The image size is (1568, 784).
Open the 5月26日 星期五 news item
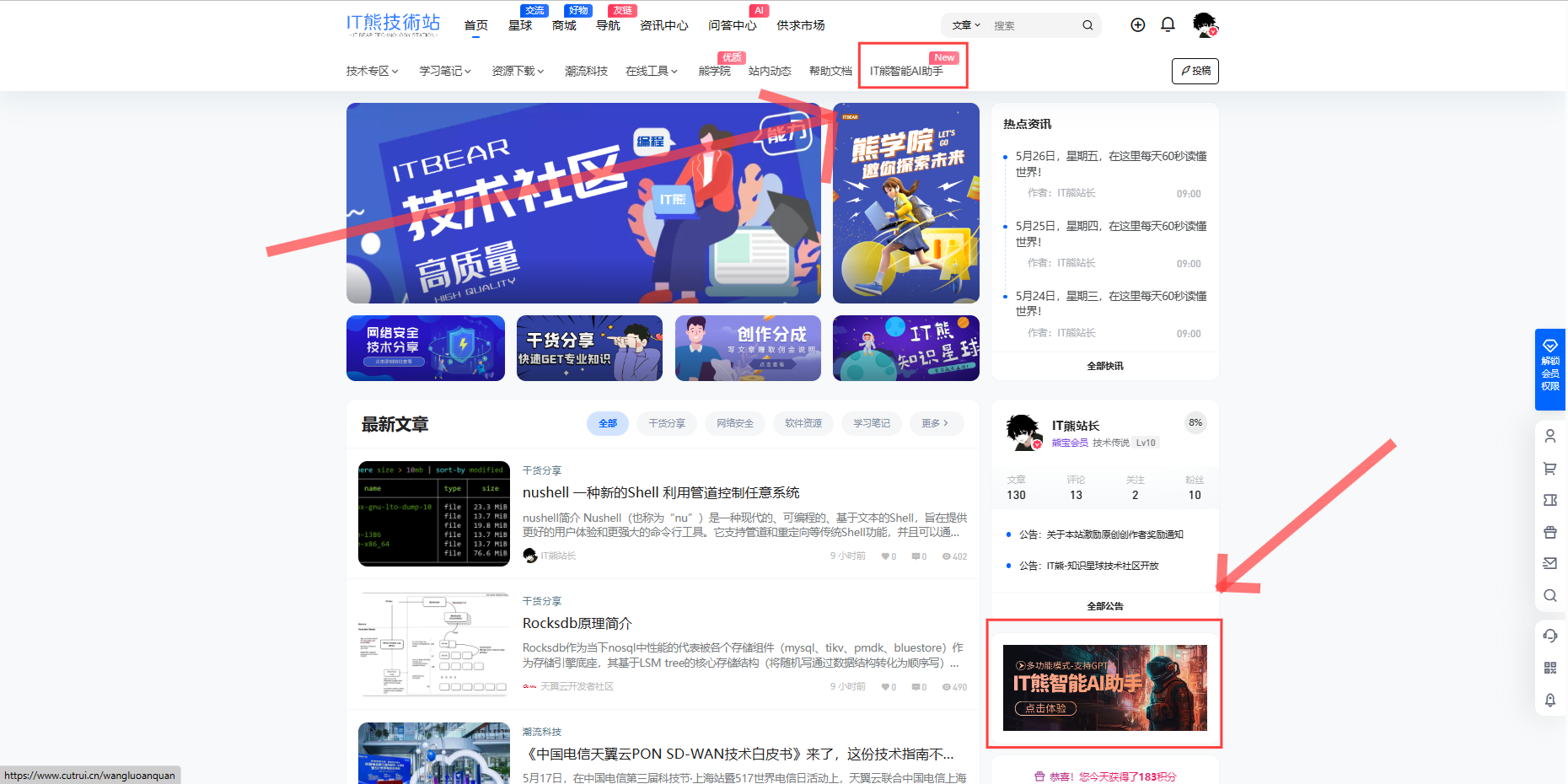click(1111, 164)
